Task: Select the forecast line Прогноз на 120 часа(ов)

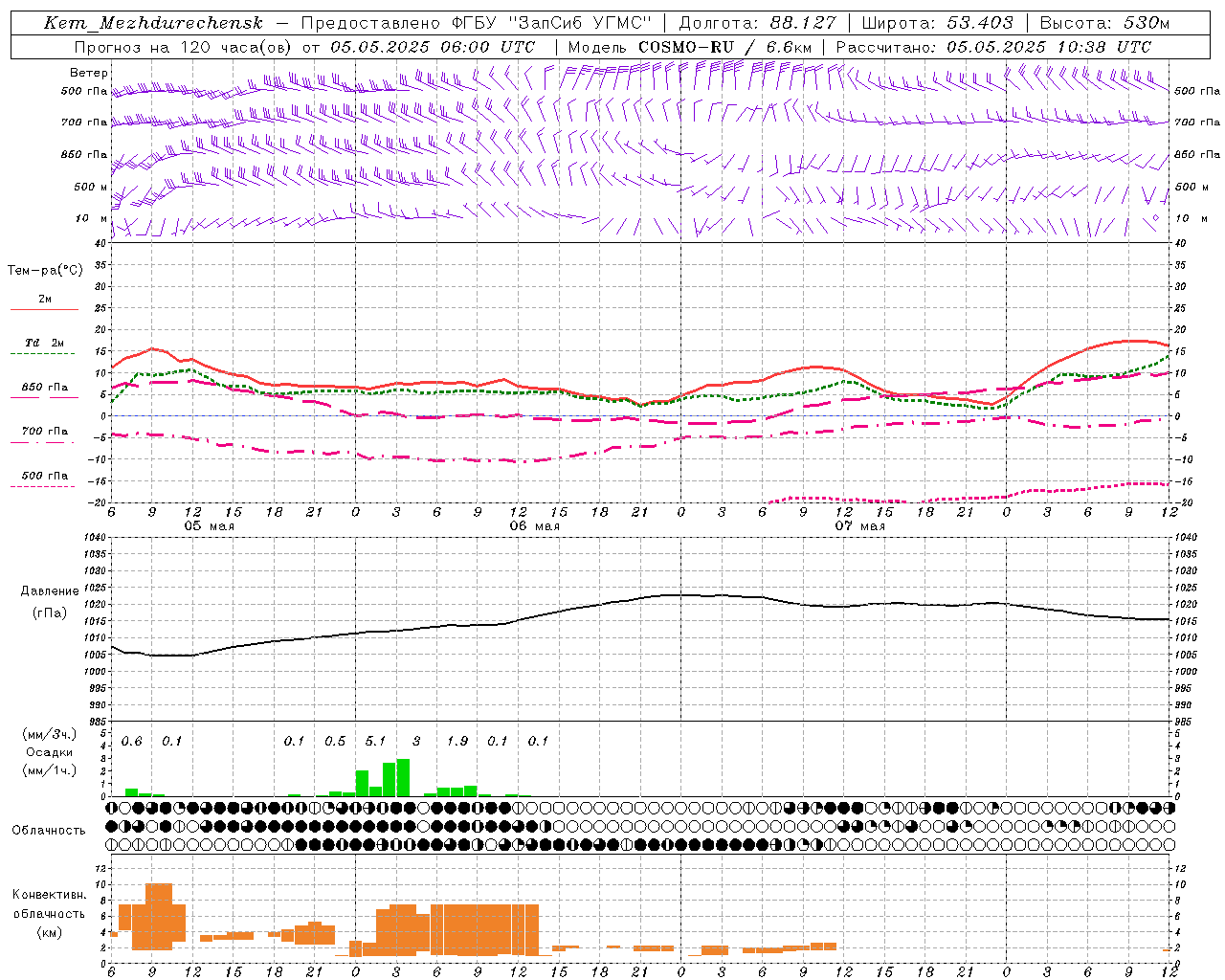Action: pos(183,47)
